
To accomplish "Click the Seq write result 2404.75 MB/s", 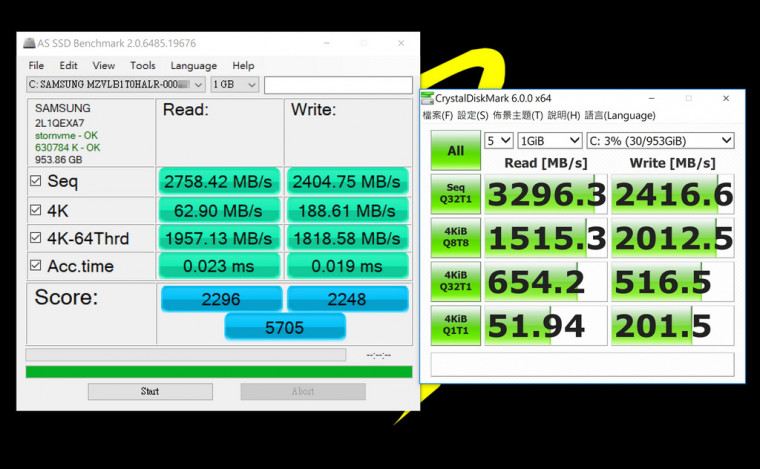I will [x=347, y=182].
